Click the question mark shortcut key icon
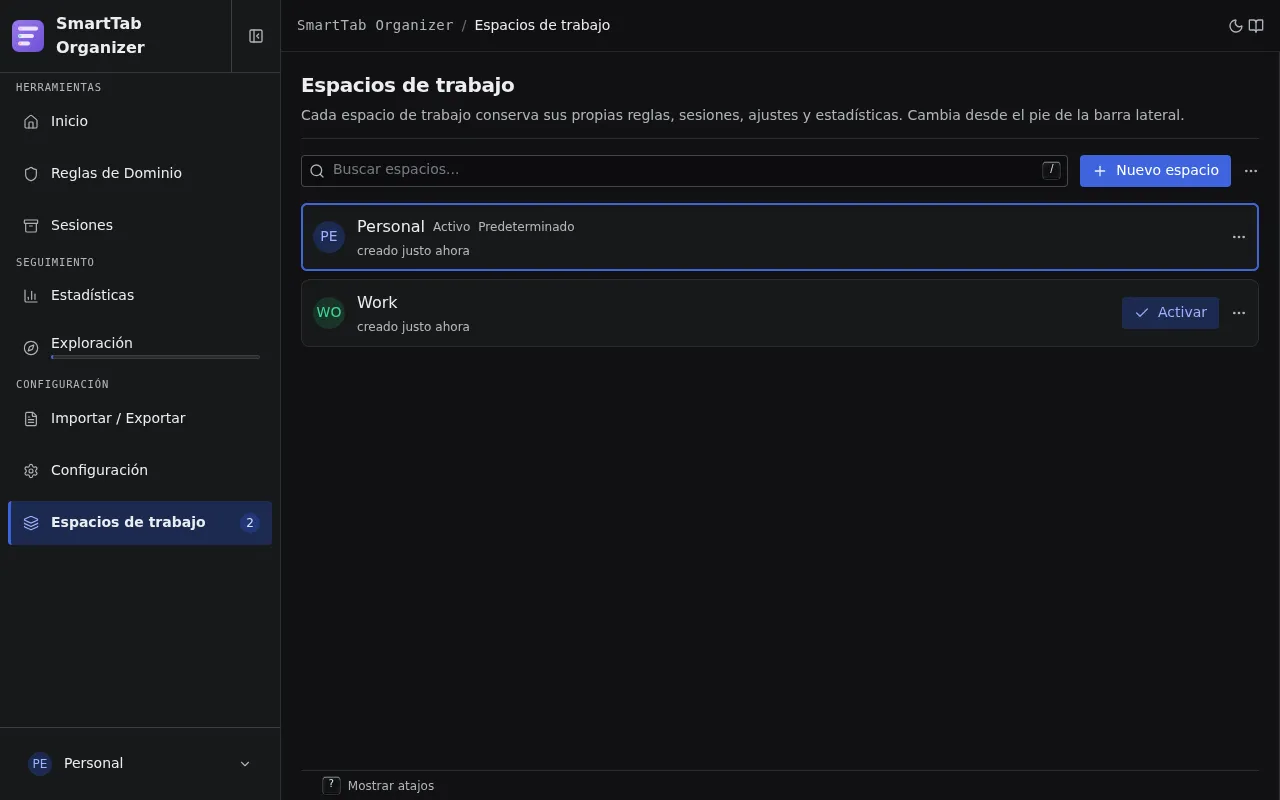This screenshot has width=1280, height=800. 332,786
